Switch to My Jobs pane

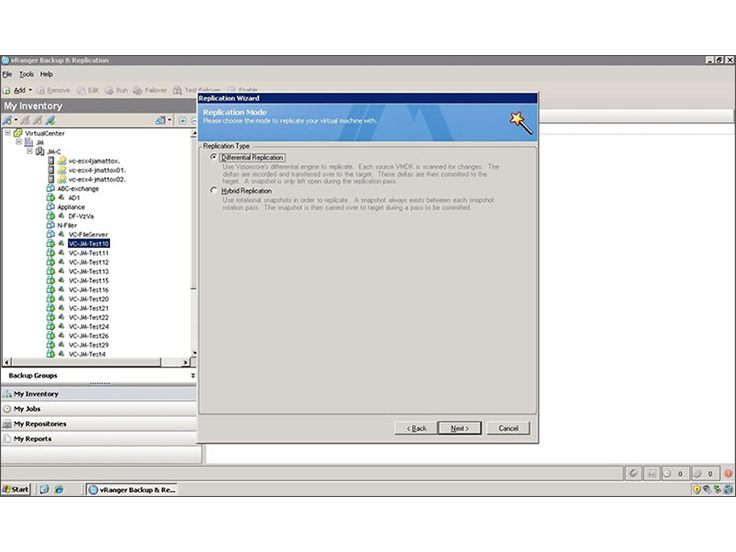pyautogui.click(x=99, y=409)
